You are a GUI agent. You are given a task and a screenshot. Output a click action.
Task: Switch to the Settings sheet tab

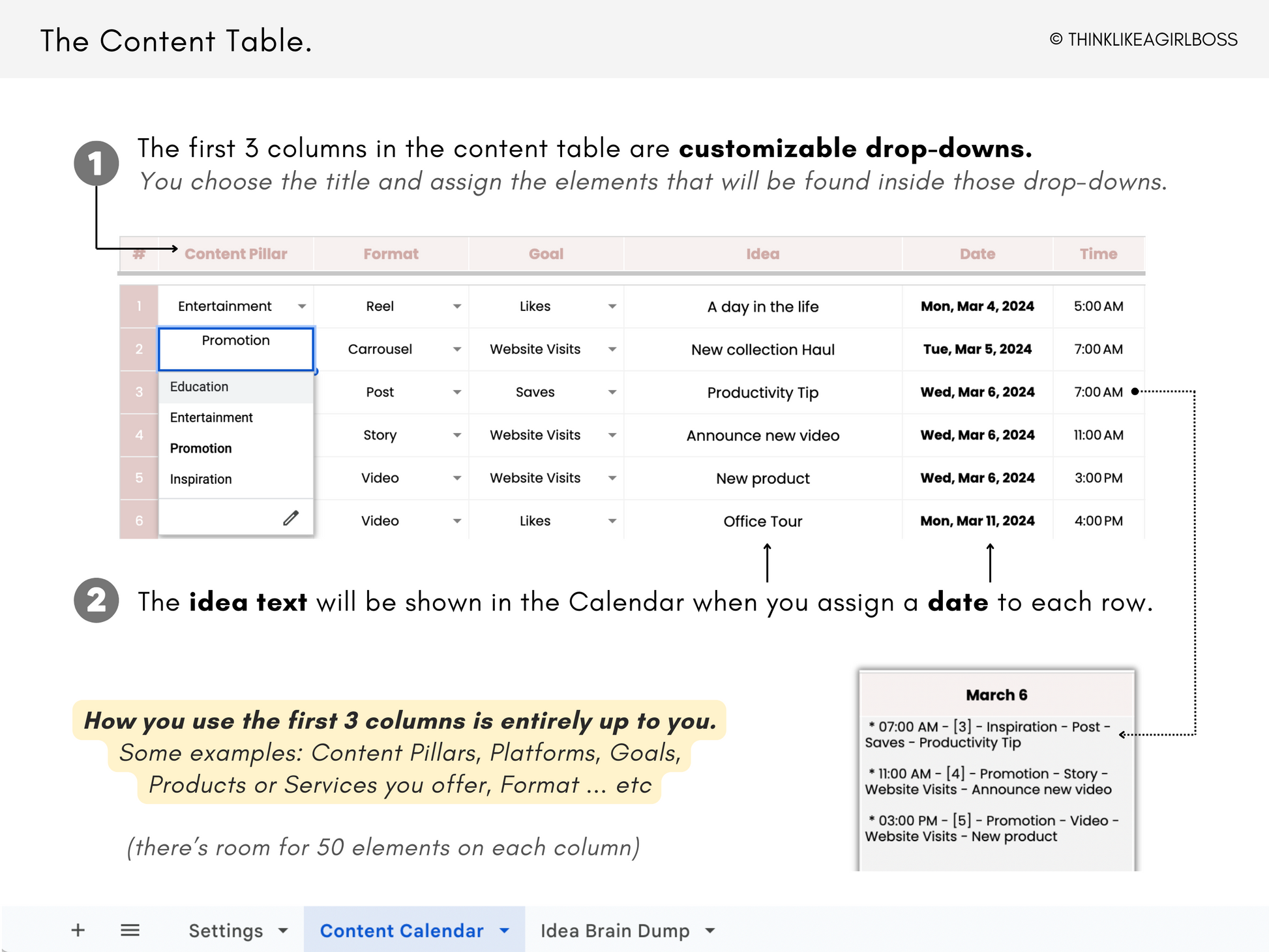[x=226, y=930]
